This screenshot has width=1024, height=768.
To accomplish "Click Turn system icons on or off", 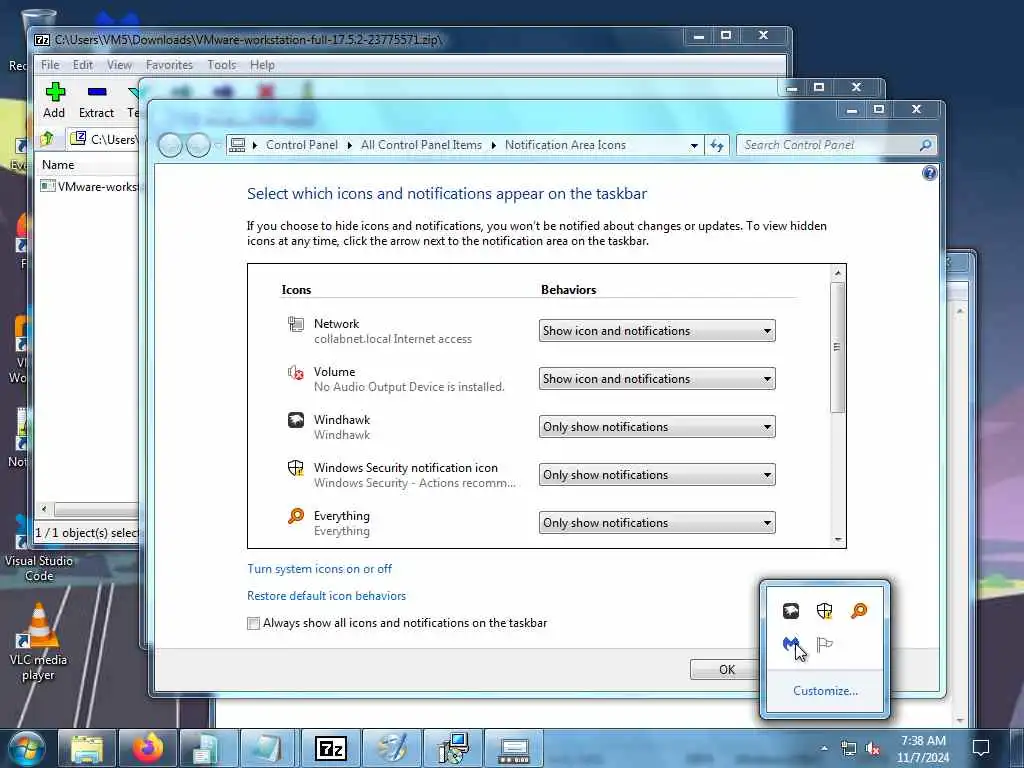I will [x=319, y=569].
